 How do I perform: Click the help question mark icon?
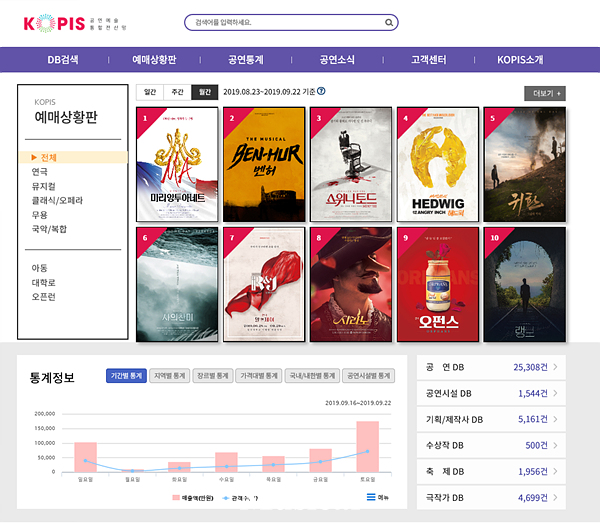pos(321,91)
